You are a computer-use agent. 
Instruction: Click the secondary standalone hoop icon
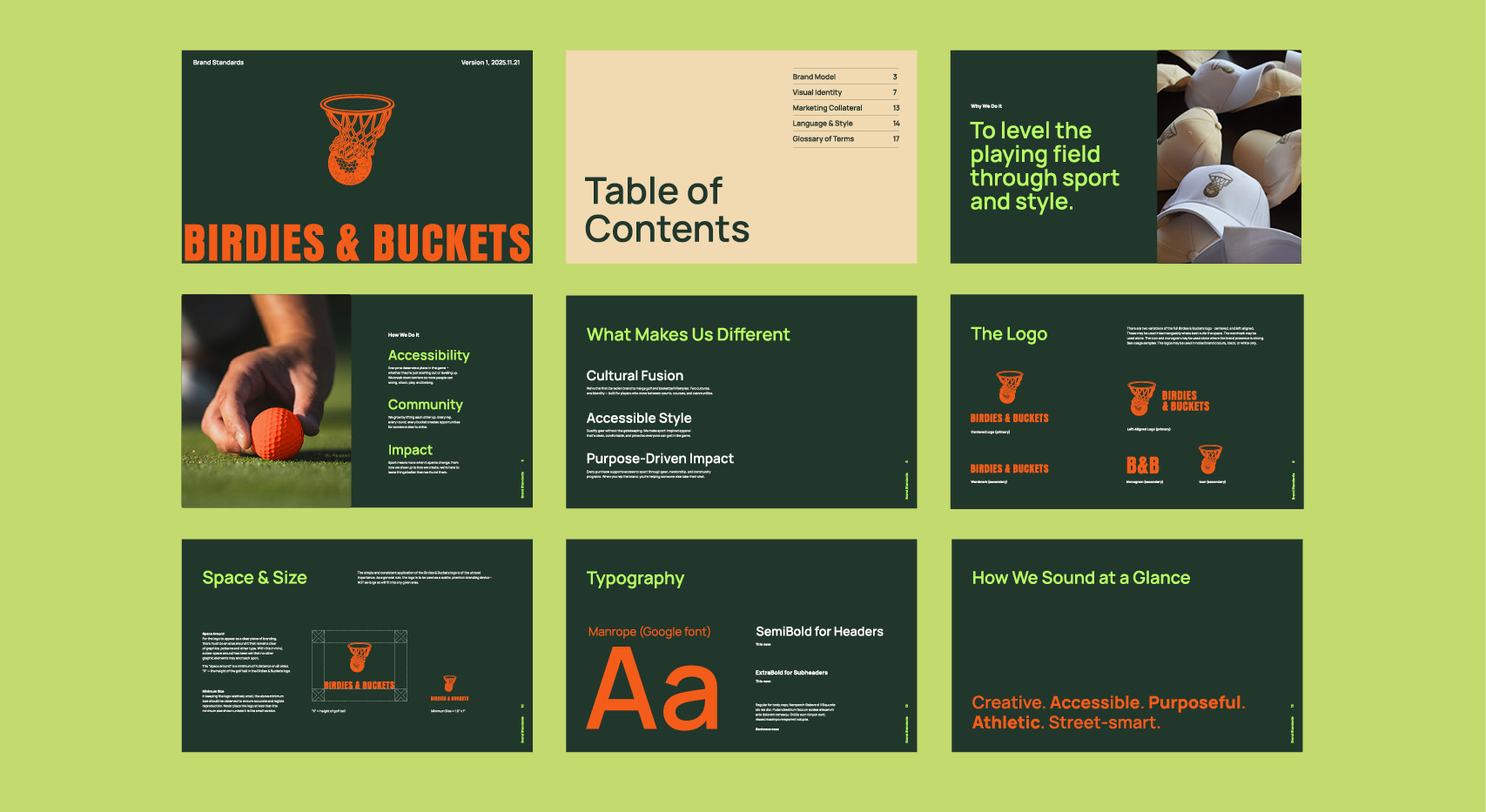tap(1210, 459)
